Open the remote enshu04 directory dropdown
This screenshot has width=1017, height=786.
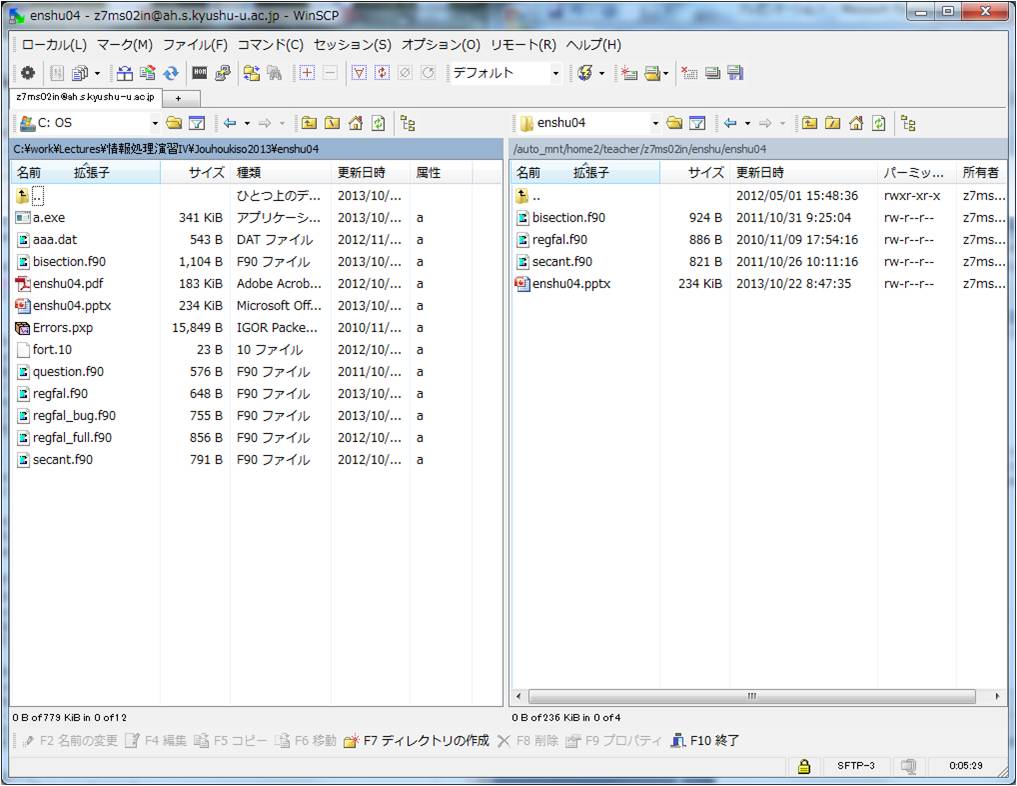pyautogui.click(x=656, y=123)
